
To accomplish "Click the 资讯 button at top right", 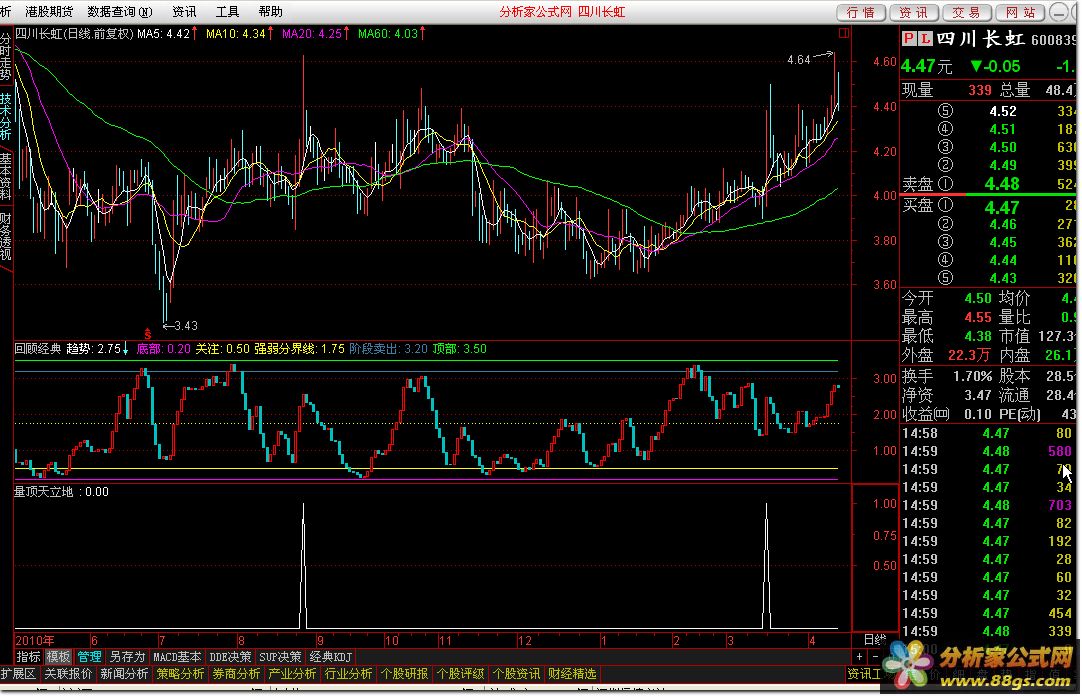I will click(914, 12).
